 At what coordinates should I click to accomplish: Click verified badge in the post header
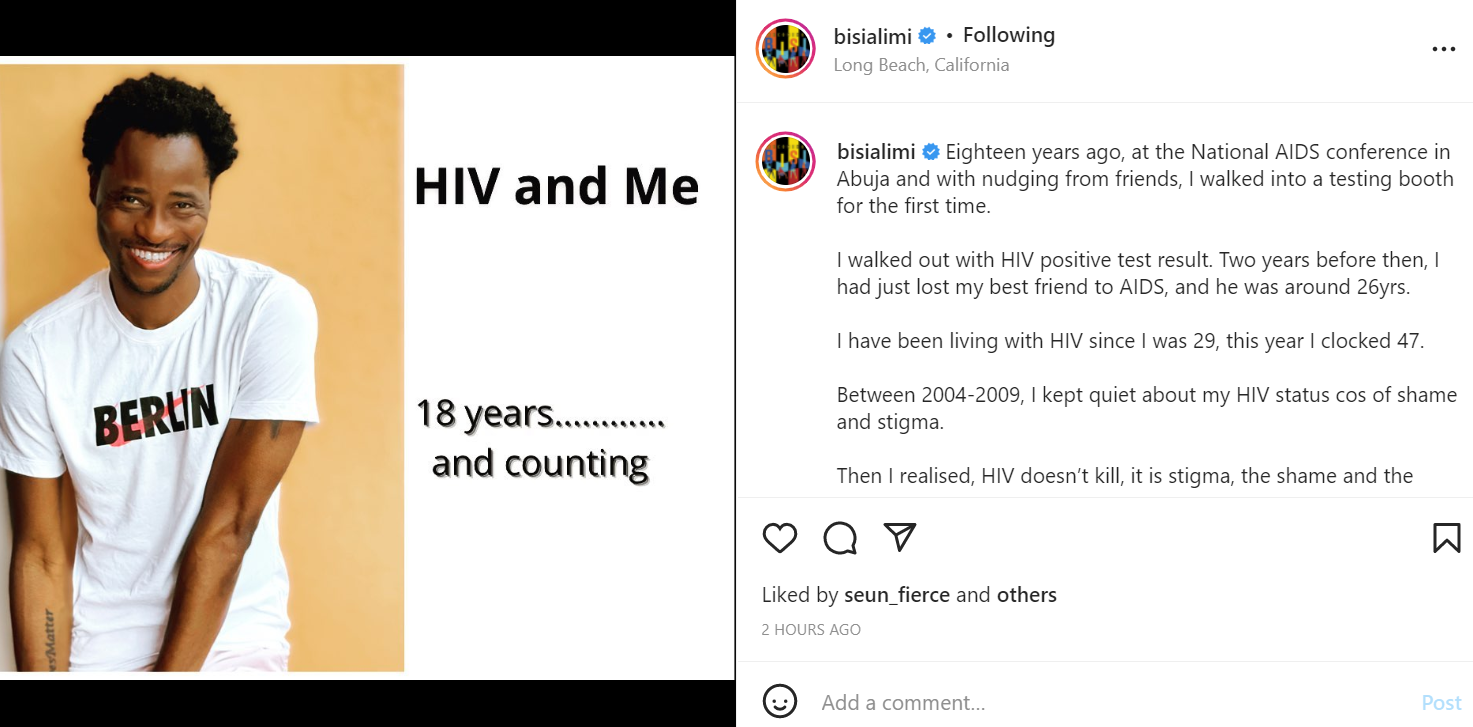927,36
